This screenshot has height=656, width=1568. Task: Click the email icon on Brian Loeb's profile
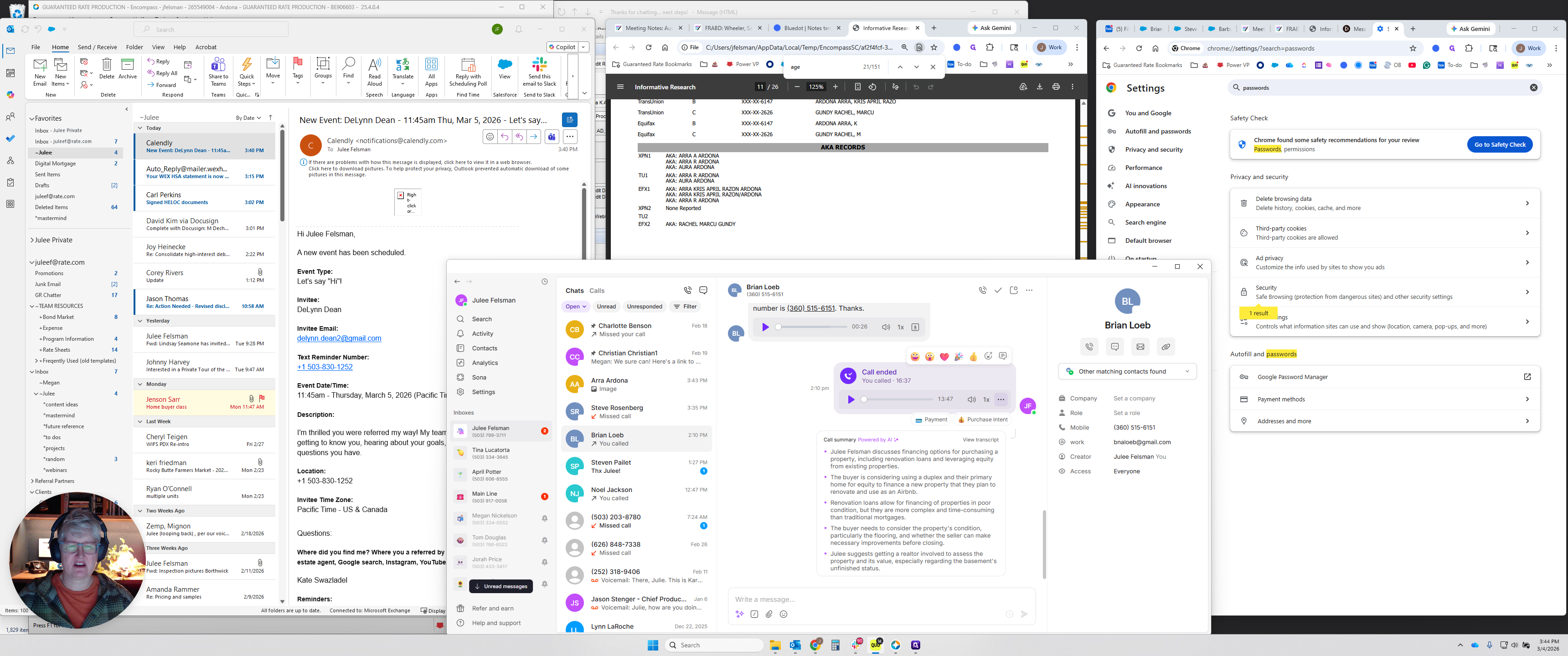[1140, 346]
